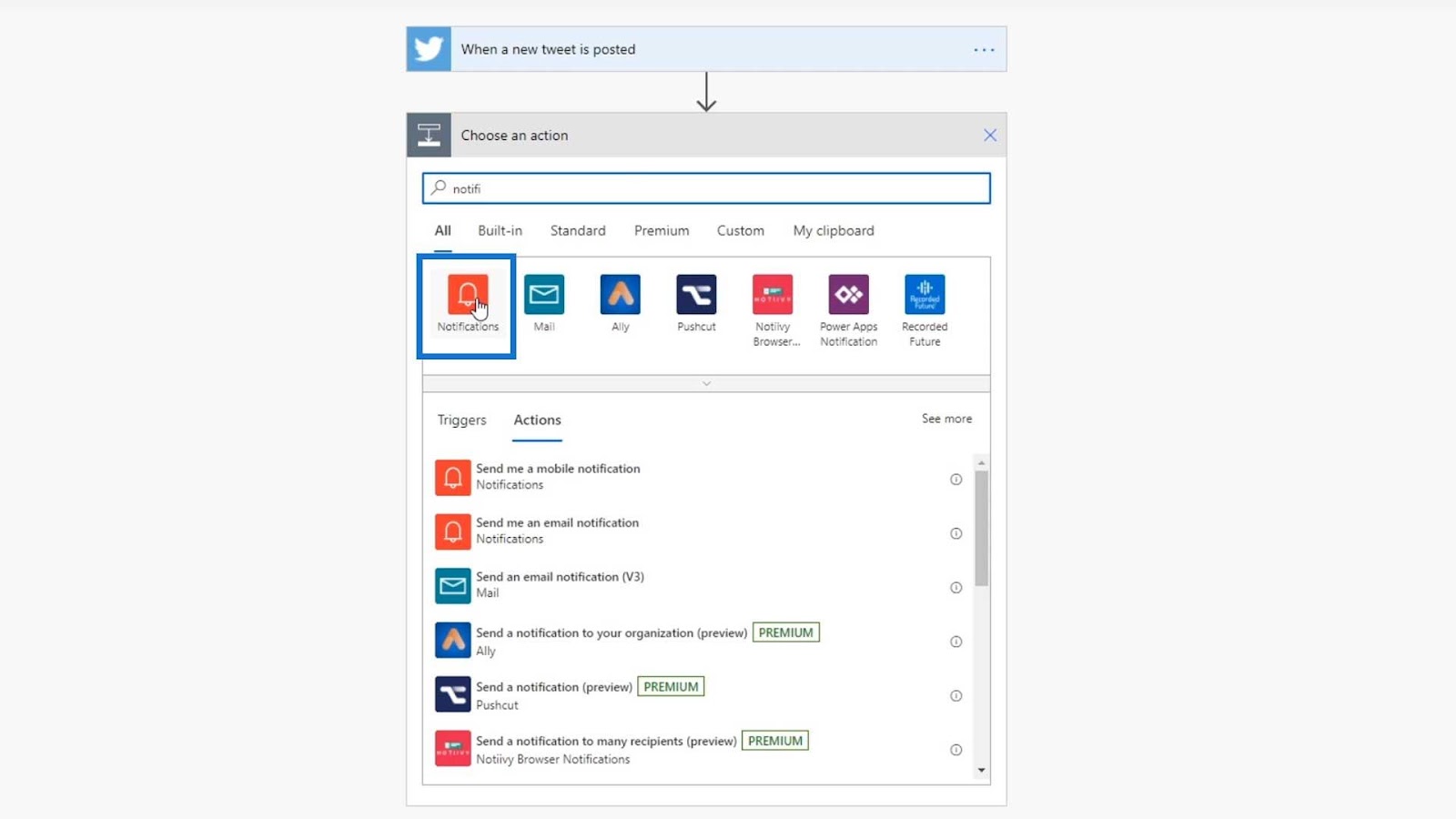Select the Notiivy Browser connector icon
This screenshot has width=1456, height=819.
(773, 295)
